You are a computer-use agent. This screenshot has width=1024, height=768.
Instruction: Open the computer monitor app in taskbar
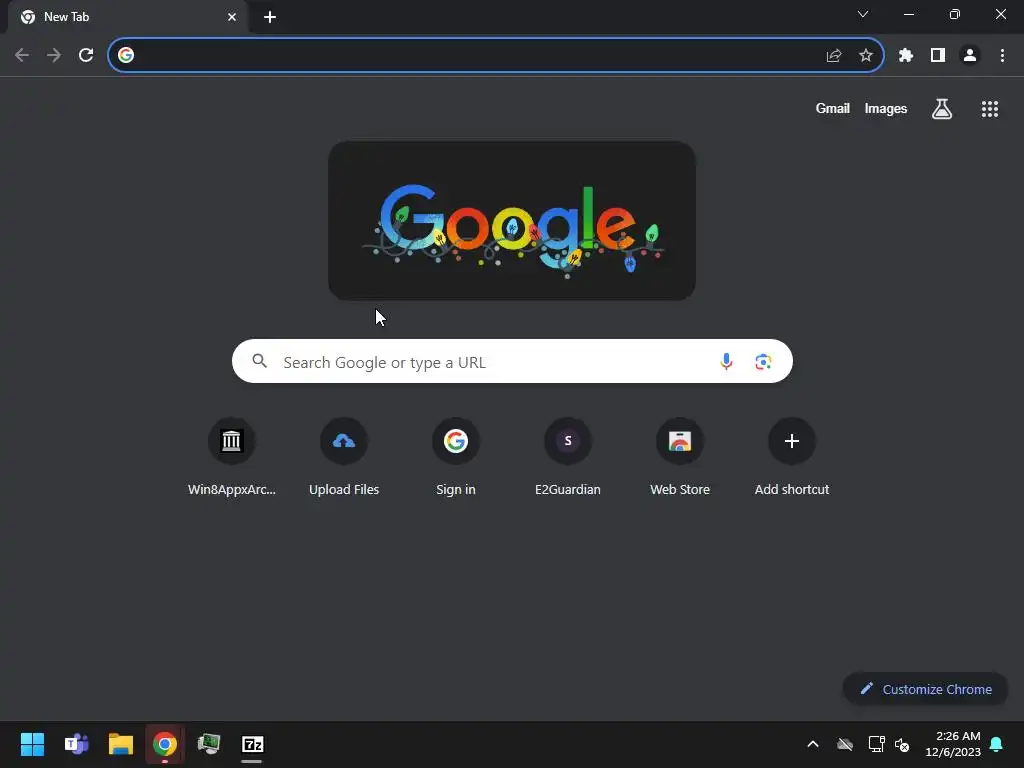click(209, 744)
